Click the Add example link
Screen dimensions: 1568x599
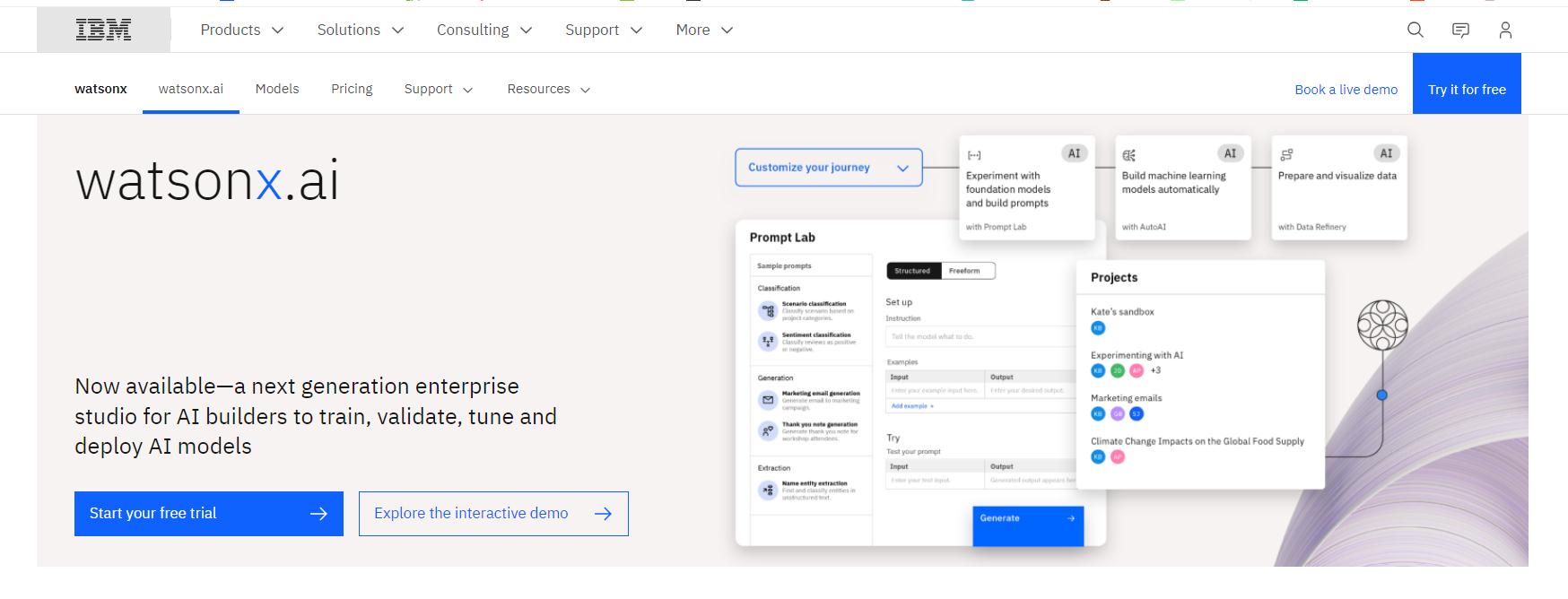click(912, 406)
